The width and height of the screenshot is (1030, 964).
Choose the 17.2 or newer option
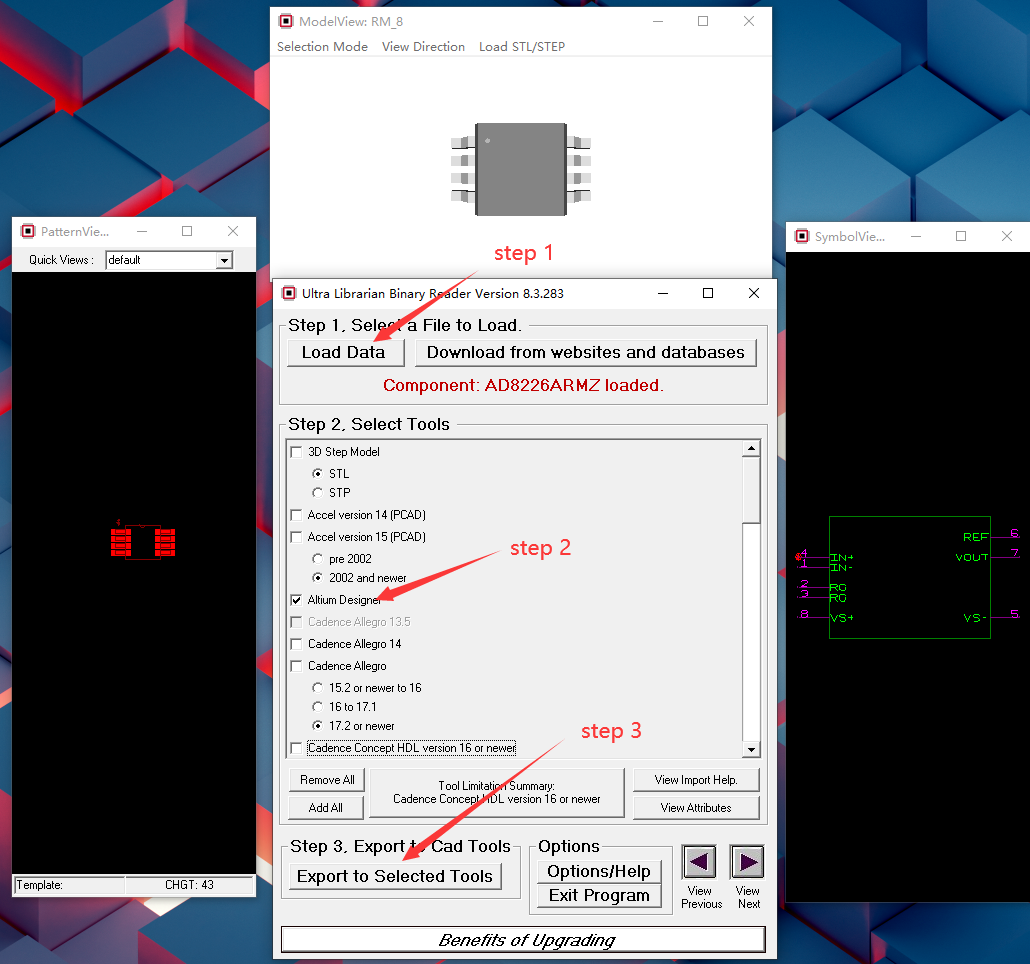(318, 726)
